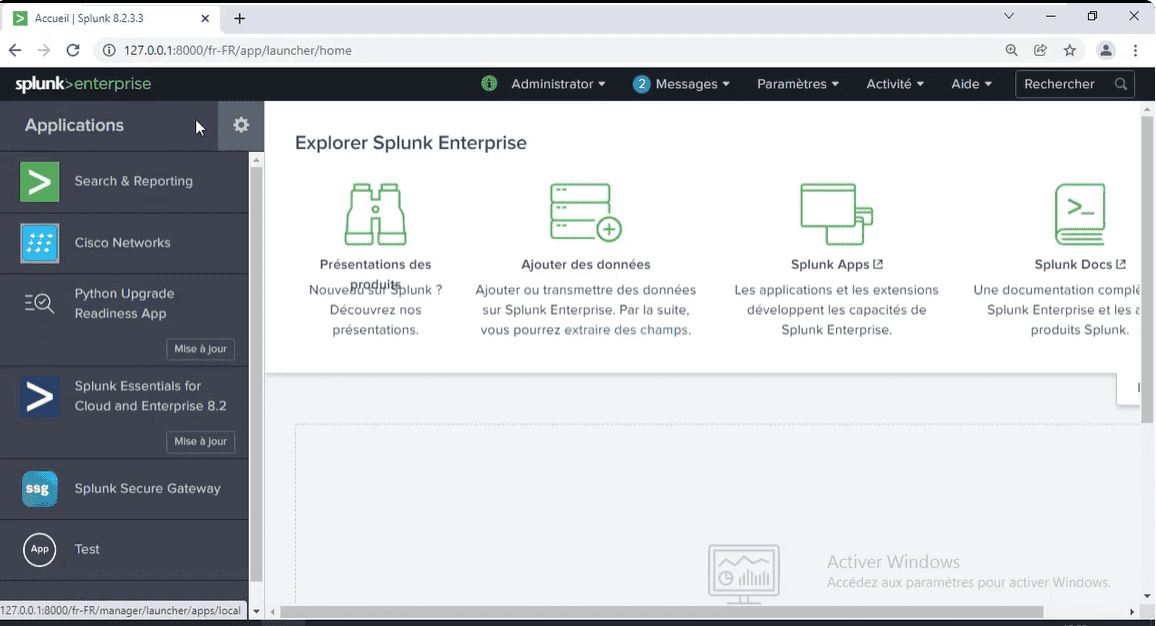This screenshot has width=1156, height=626.
Task: Open Cisco Networks app entry
Action: point(125,243)
